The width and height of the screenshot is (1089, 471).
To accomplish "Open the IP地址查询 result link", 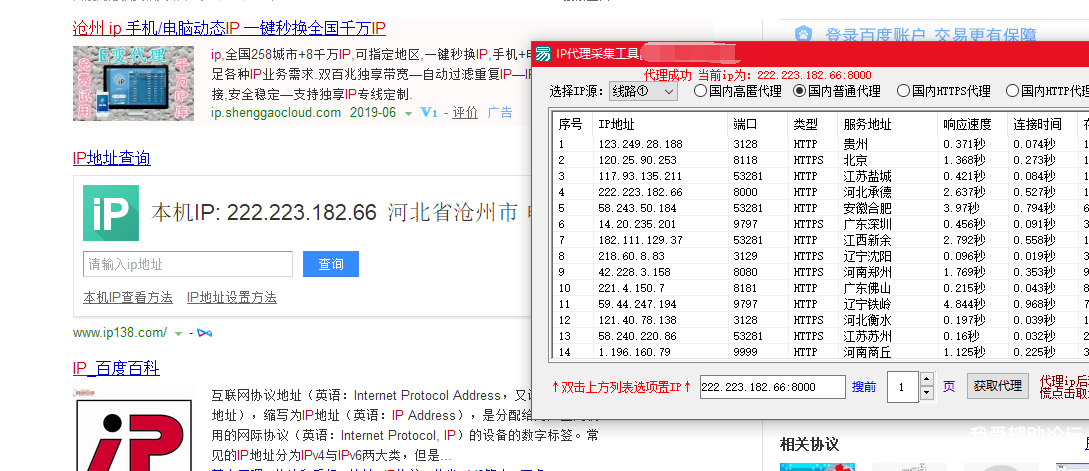I will pos(112,158).
